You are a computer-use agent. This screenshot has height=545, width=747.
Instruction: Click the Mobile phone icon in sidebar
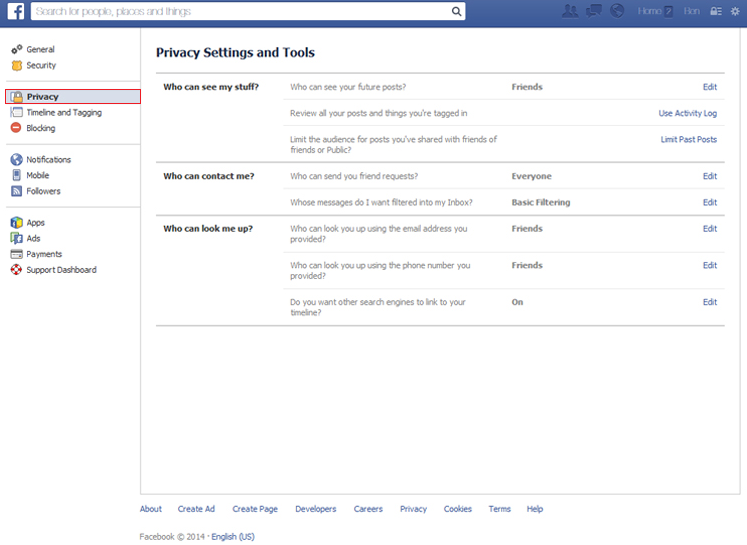click(x=17, y=175)
